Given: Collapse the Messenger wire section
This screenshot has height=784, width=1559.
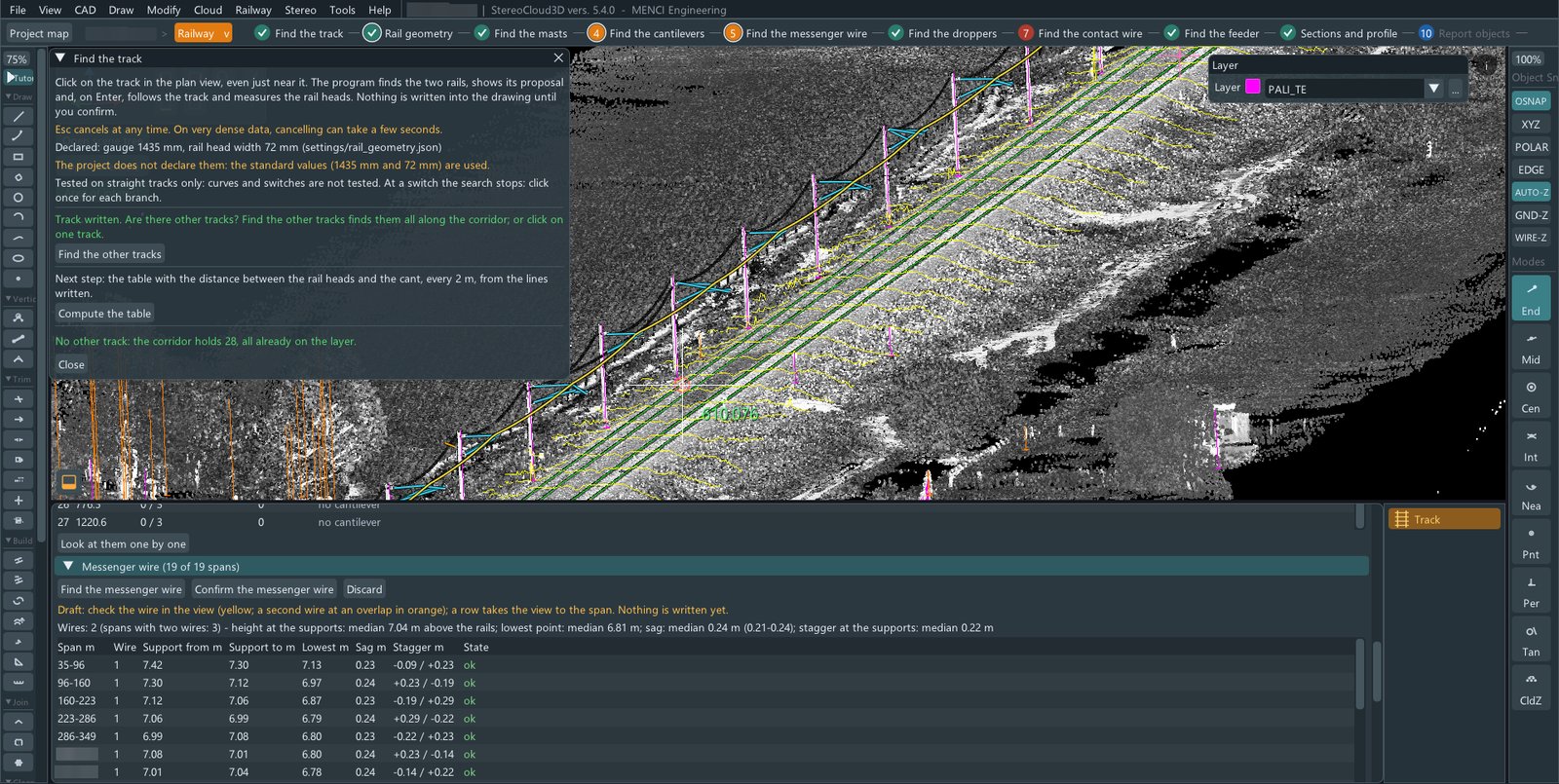Looking at the screenshot, I should pos(68,566).
